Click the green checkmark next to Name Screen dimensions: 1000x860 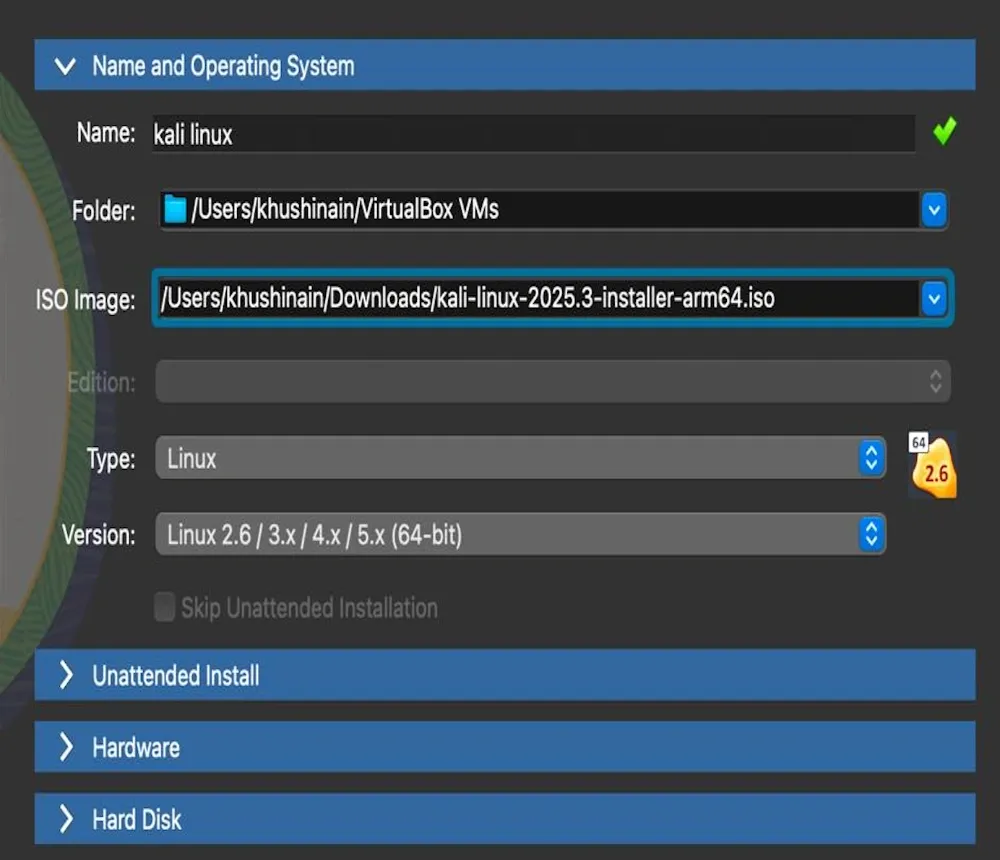coord(945,131)
